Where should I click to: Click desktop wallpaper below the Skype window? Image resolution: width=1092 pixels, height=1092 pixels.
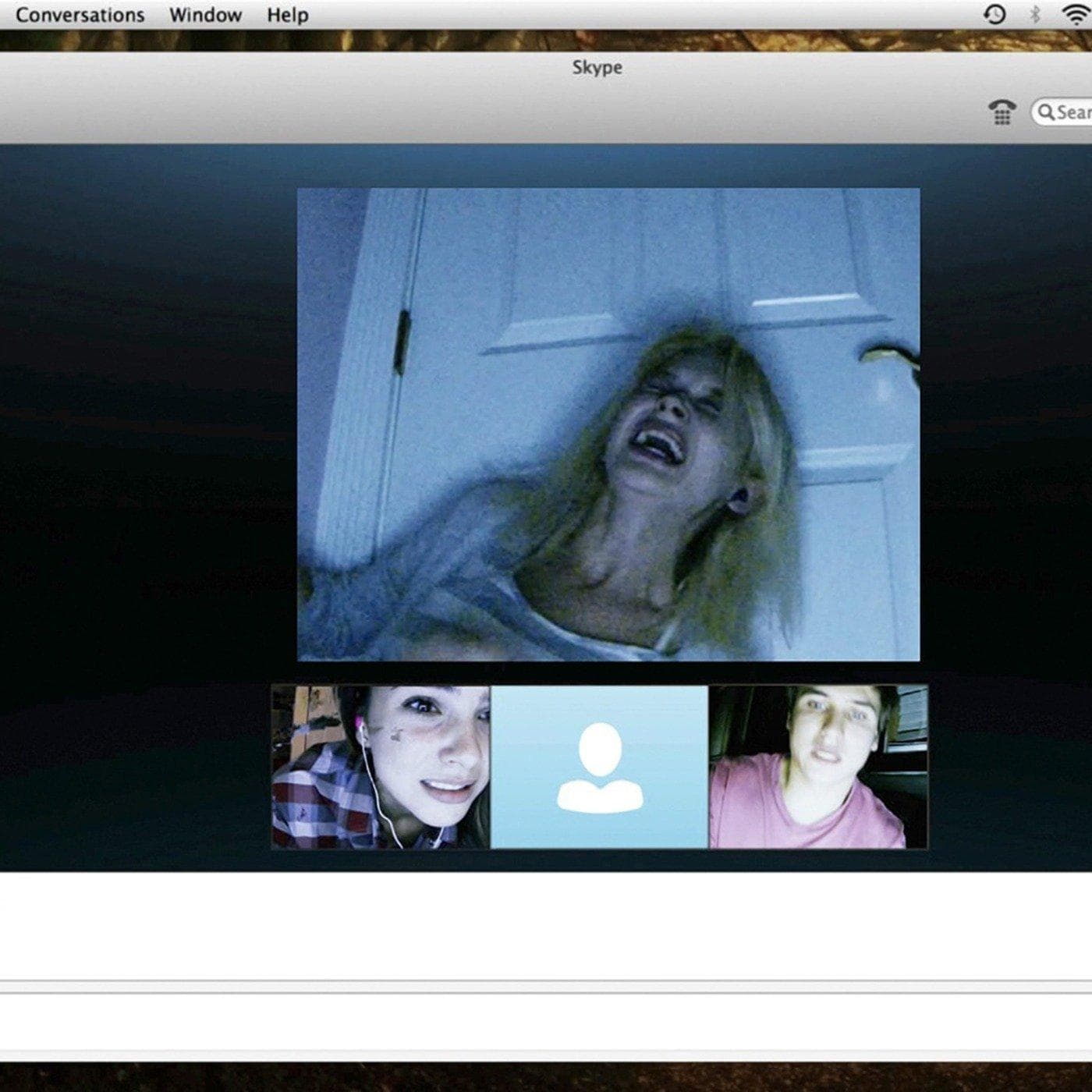tap(546, 1078)
